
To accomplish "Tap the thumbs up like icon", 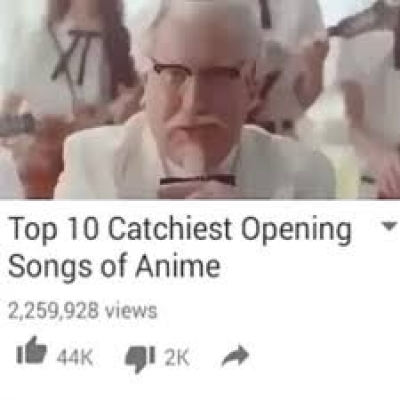I will (32, 350).
